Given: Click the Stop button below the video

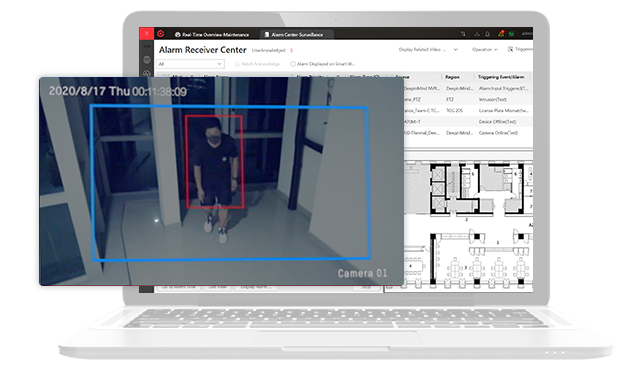Looking at the screenshot, I should pos(366,288).
